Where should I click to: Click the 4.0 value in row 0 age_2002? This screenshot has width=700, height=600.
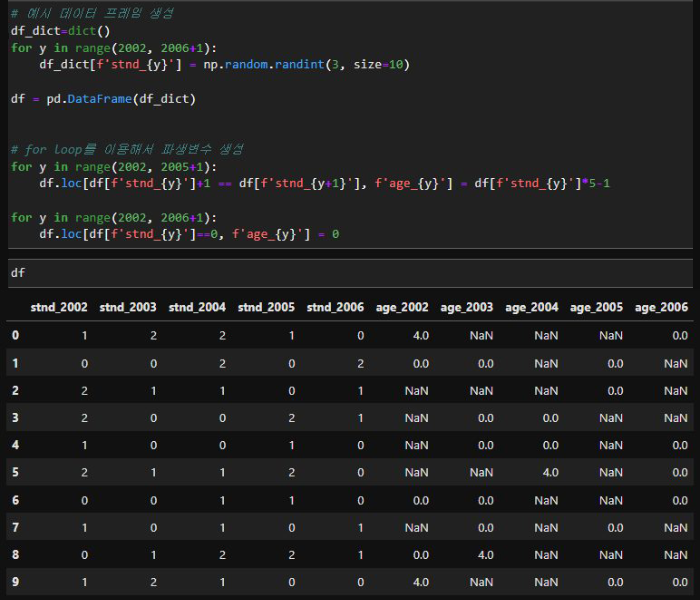[x=421, y=335]
